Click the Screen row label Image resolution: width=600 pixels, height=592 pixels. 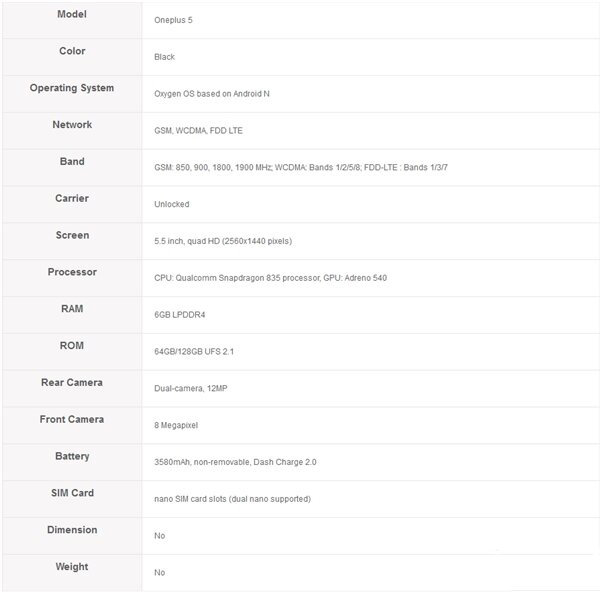71,236
